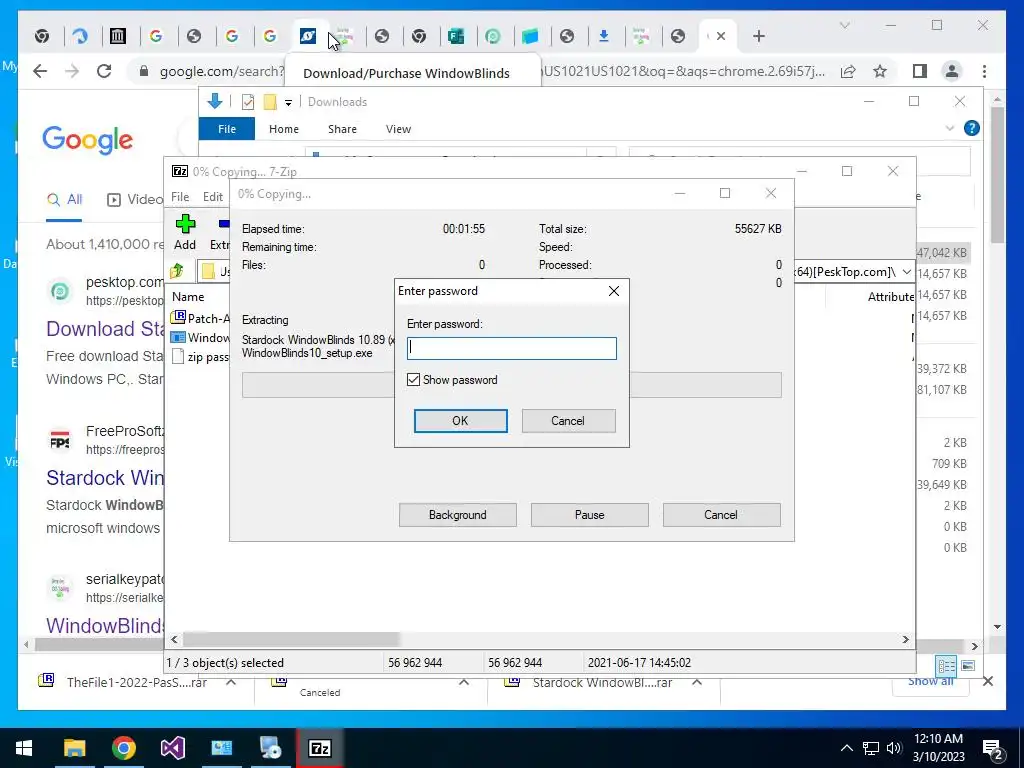Image resolution: width=1024 pixels, height=768 pixels.
Task: Open Explorer Help question mark icon
Action: (972, 128)
